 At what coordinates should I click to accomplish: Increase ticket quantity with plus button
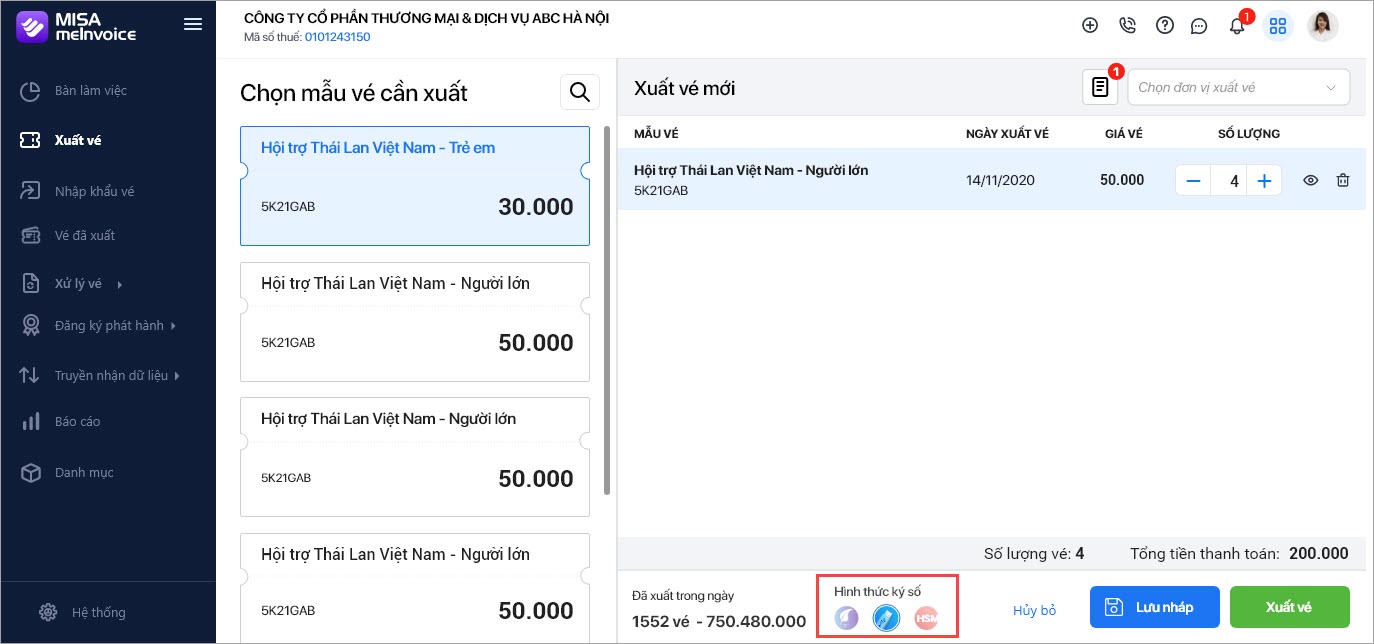[1264, 180]
